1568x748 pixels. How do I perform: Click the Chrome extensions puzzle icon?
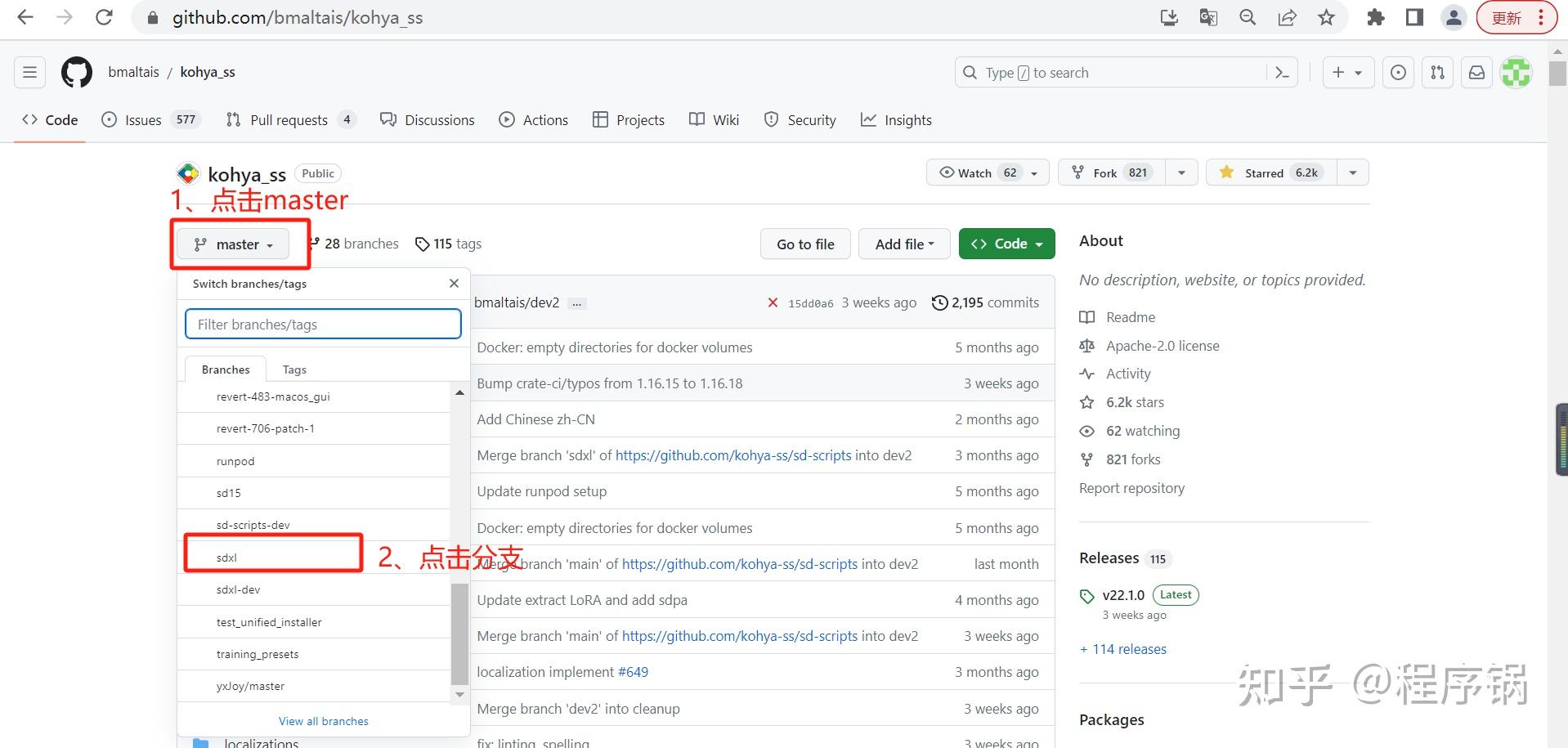[x=1375, y=17]
